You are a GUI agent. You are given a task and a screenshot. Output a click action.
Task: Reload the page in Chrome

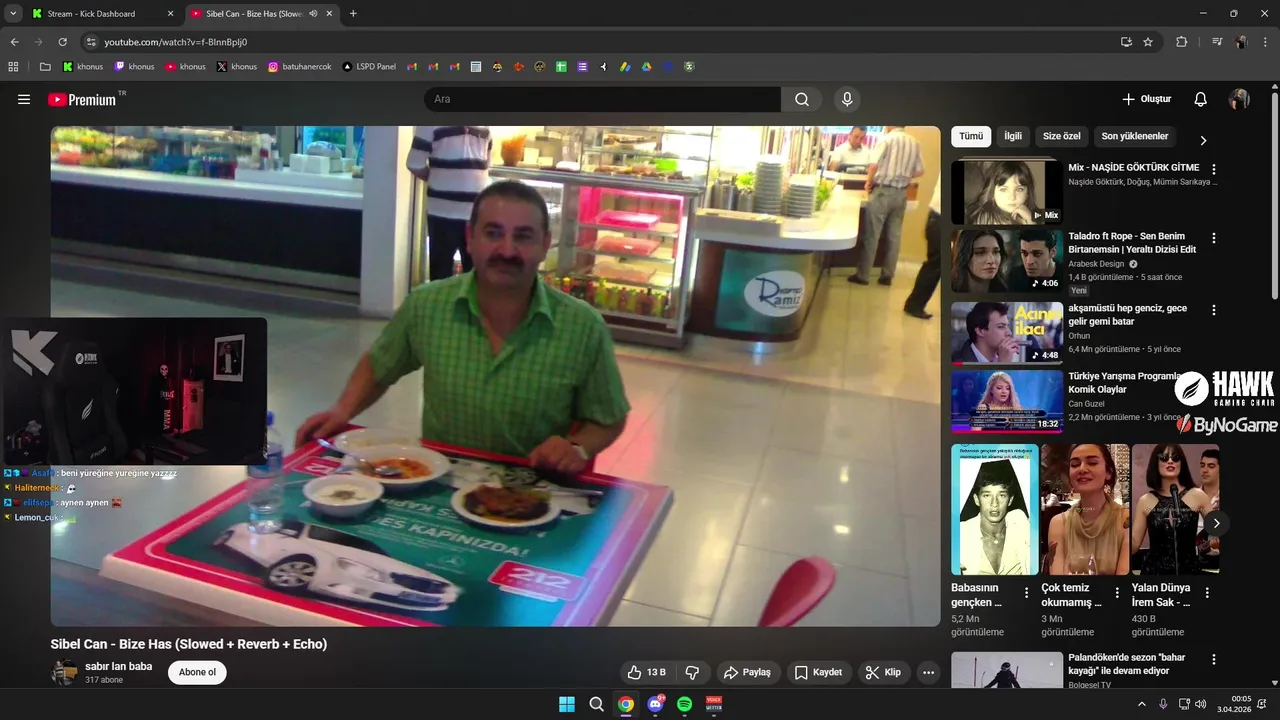(62, 42)
